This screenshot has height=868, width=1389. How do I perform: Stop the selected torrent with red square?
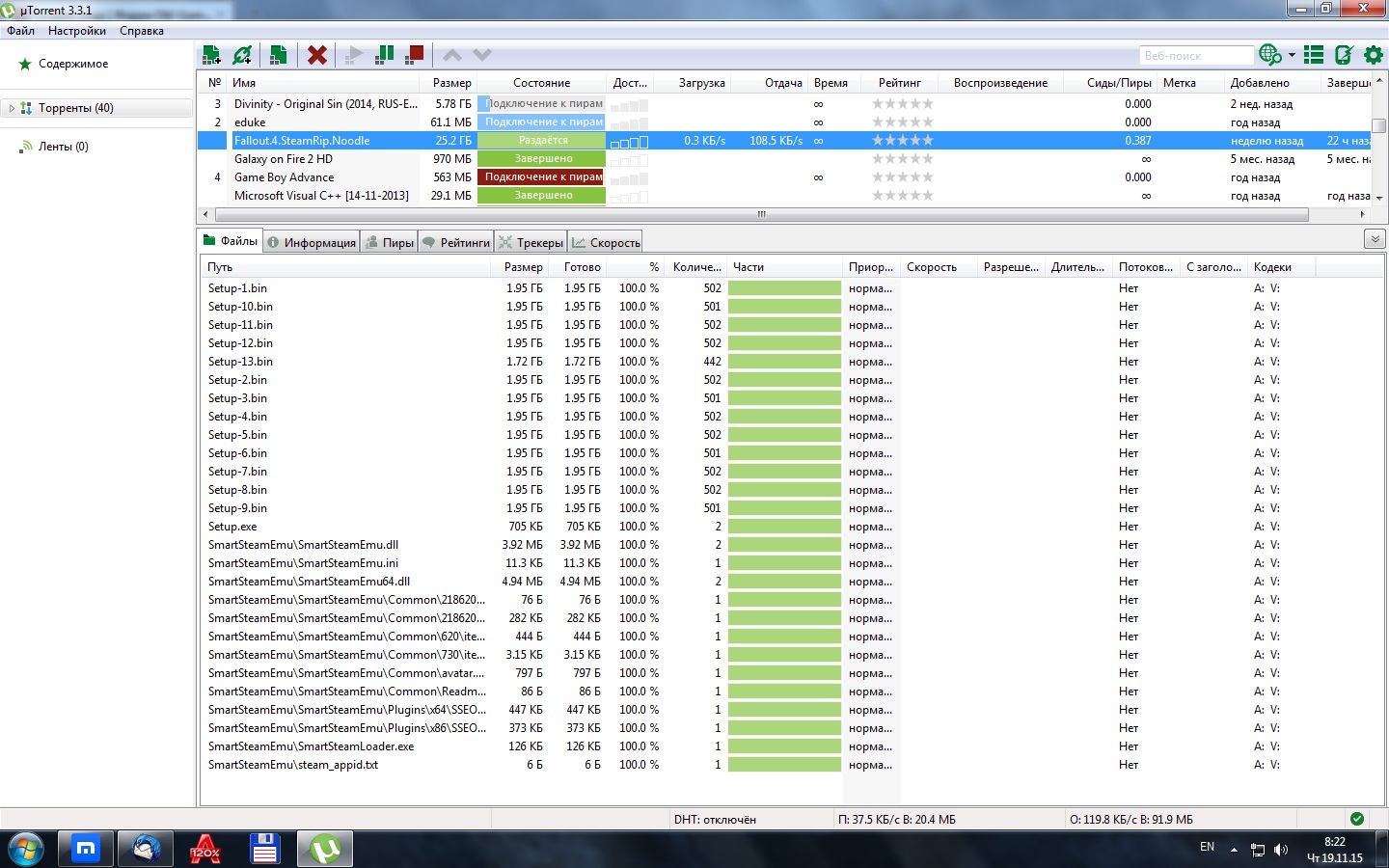point(415,55)
